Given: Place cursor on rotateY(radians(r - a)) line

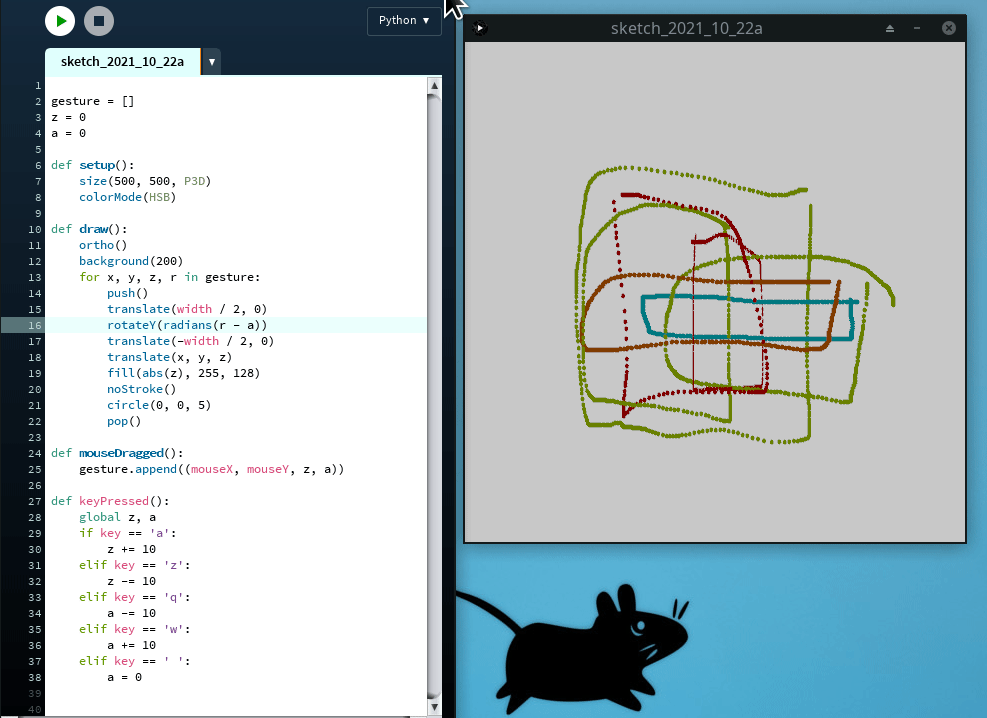Looking at the screenshot, I should [187, 325].
